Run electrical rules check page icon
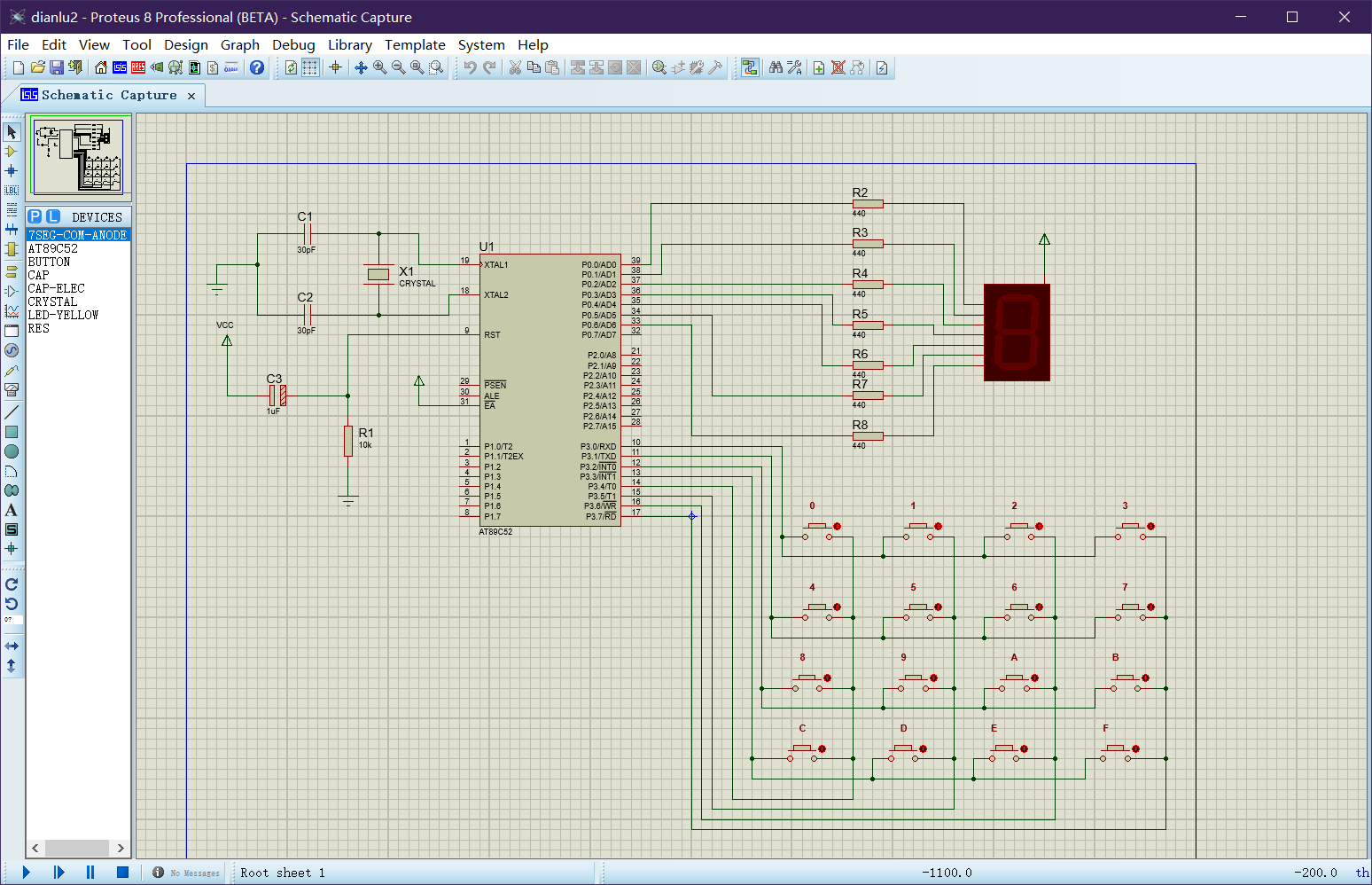Viewport: 1372px width, 885px height. click(882, 67)
